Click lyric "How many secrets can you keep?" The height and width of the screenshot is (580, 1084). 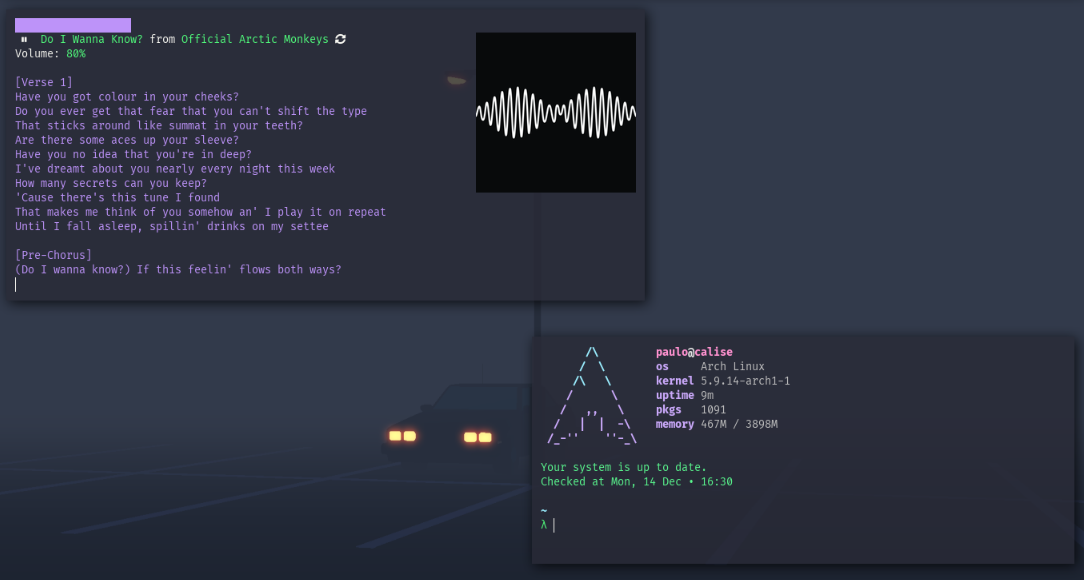[x=111, y=183]
